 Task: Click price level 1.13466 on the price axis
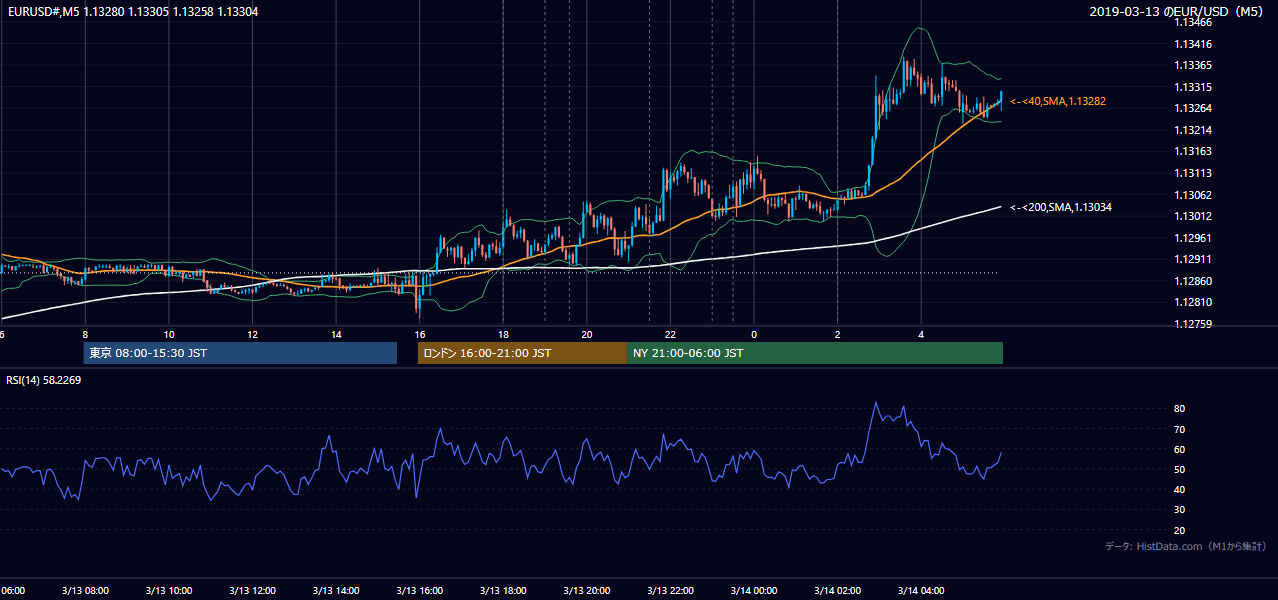[x=1194, y=23]
